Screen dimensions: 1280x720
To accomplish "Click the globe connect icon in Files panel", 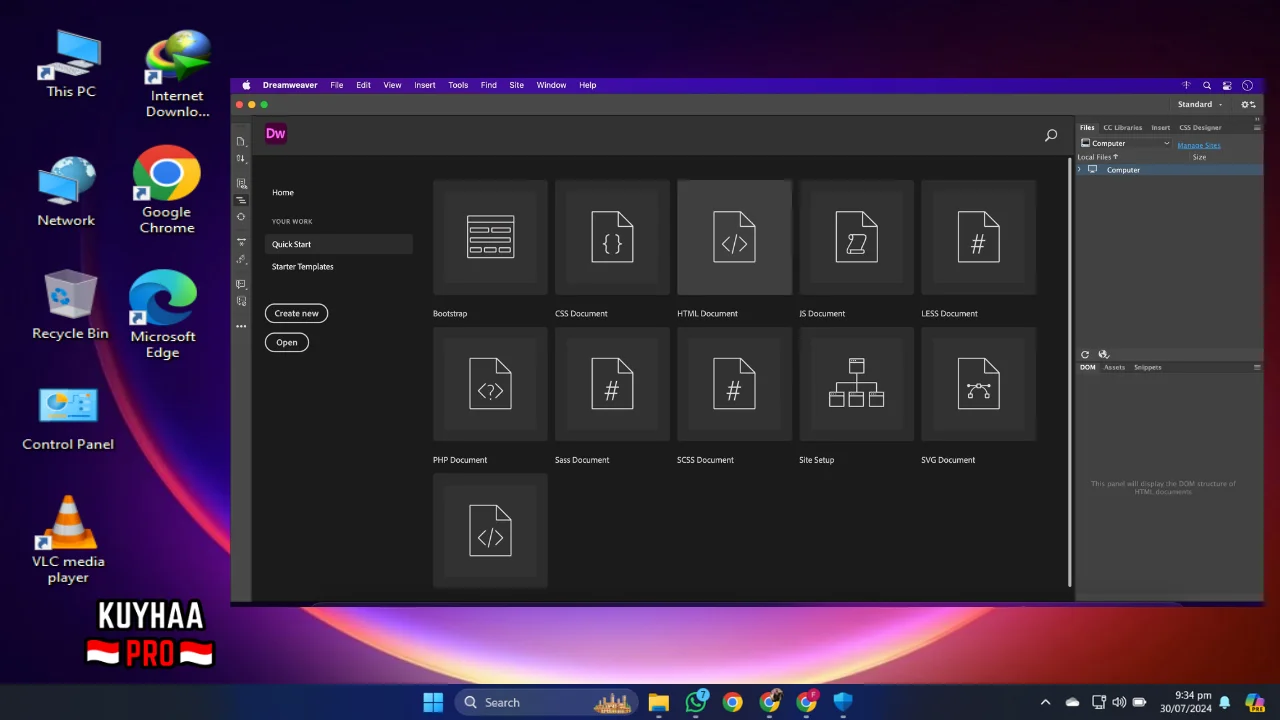I will 1104,354.
